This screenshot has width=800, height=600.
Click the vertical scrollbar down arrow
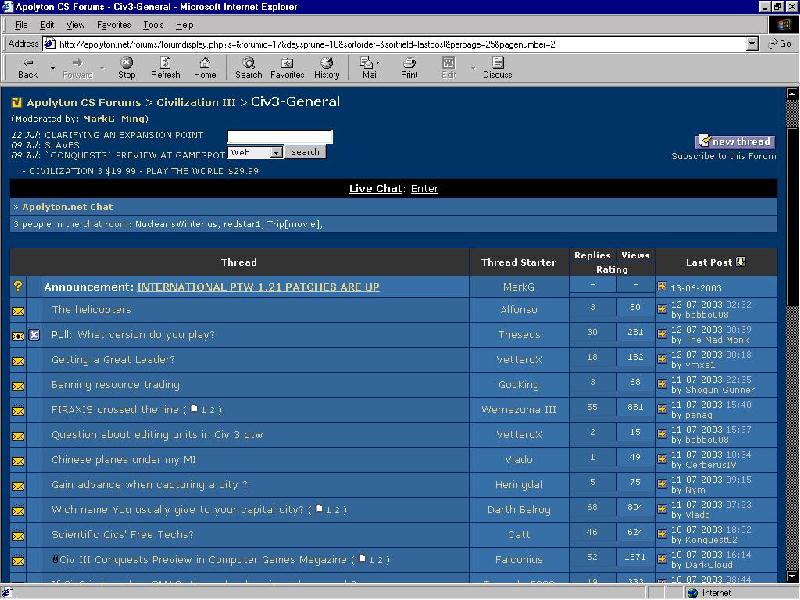pos(792,577)
